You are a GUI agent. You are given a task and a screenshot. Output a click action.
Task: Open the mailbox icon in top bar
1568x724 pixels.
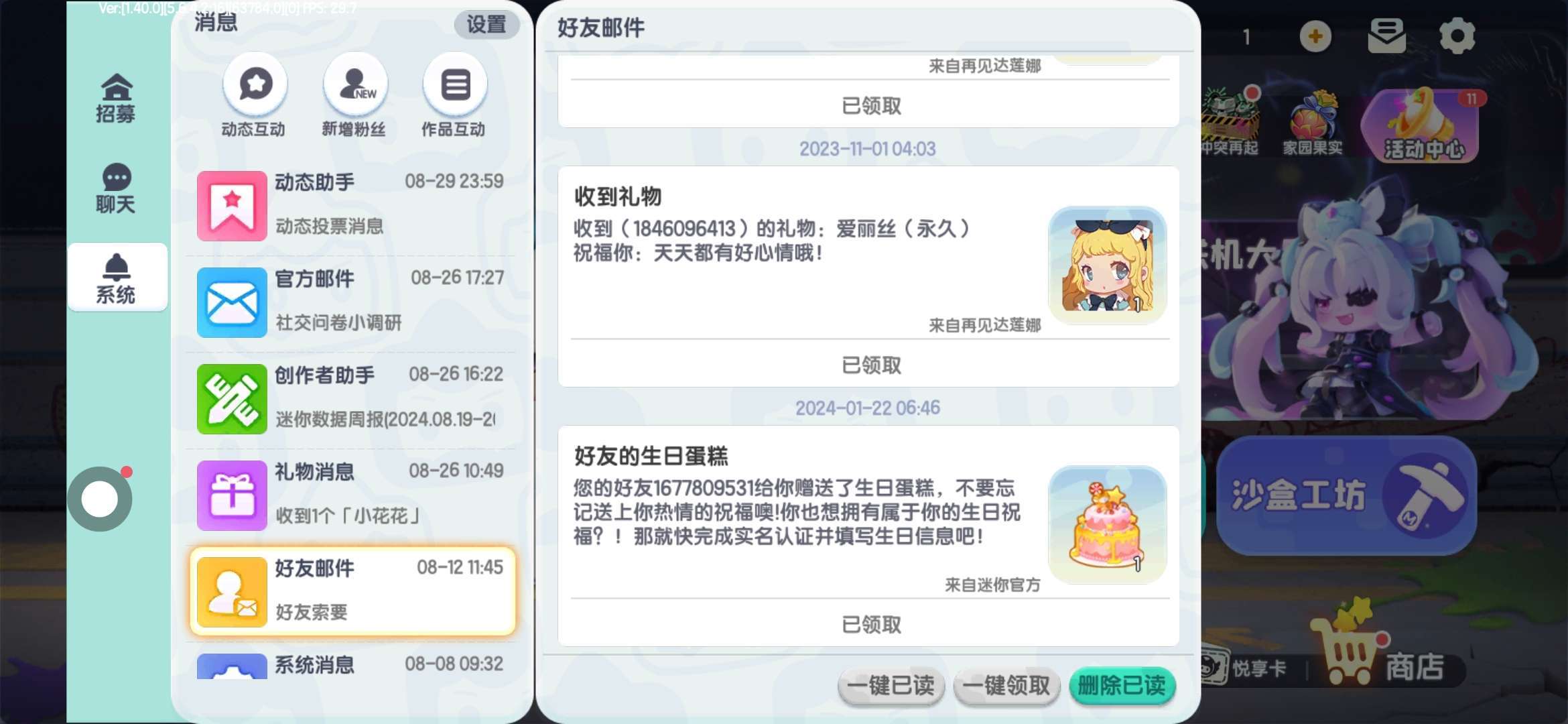[1386, 36]
